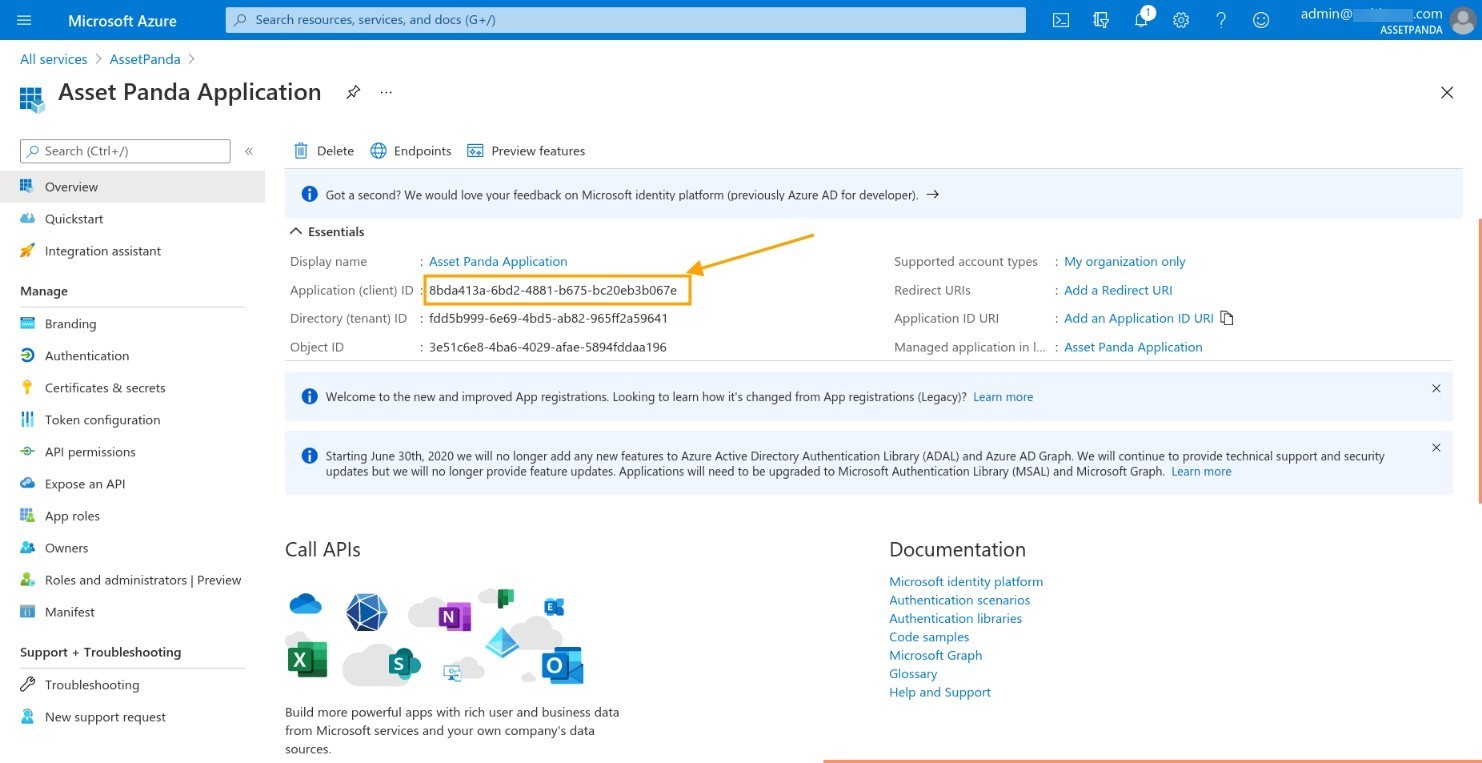Screen dimensions: 1482x763
Task: Open the Microsoft Graph documentation link
Action: coord(935,655)
